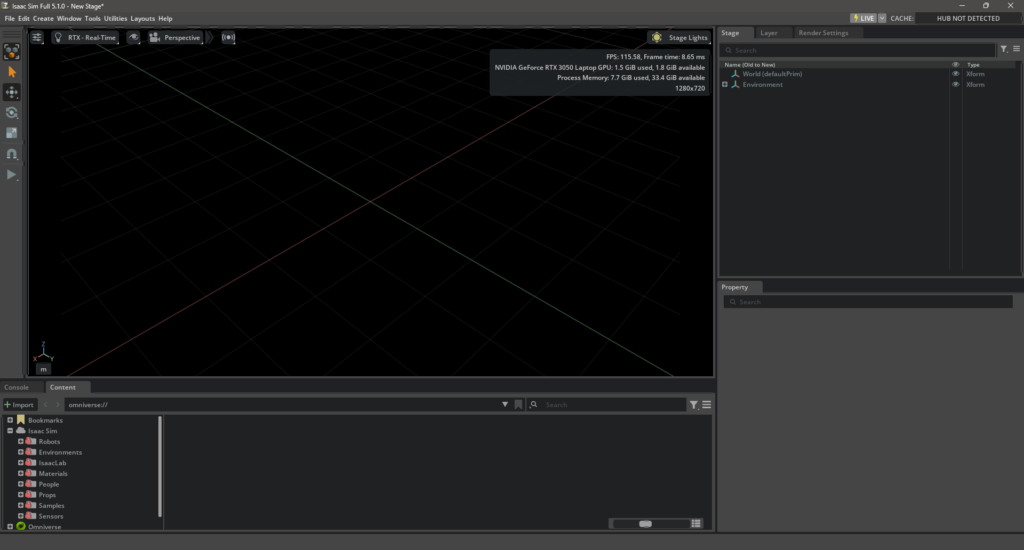Click the Import button in Content panel

click(x=20, y=404)
